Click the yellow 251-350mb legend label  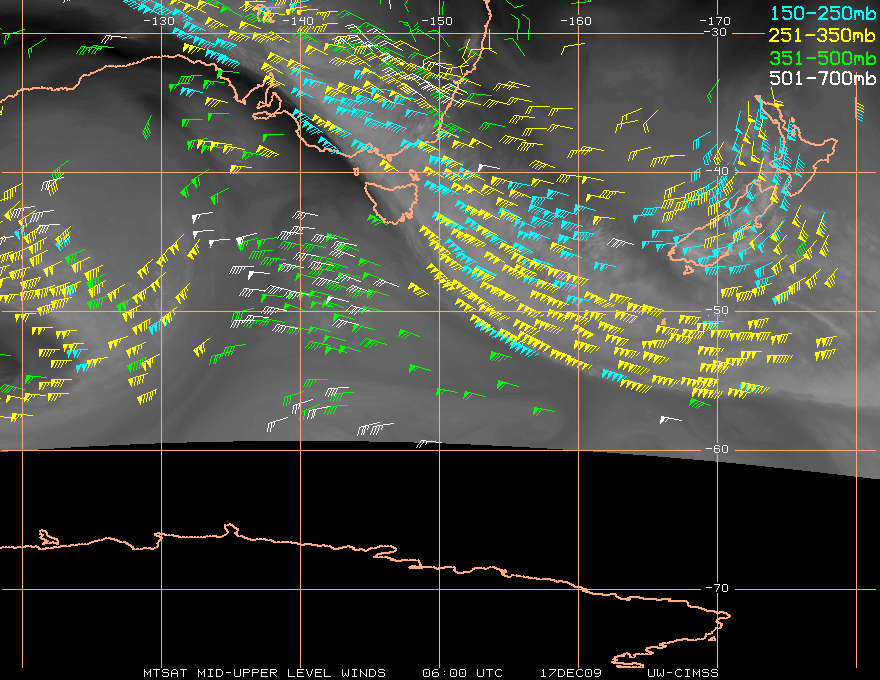point(822,35)
